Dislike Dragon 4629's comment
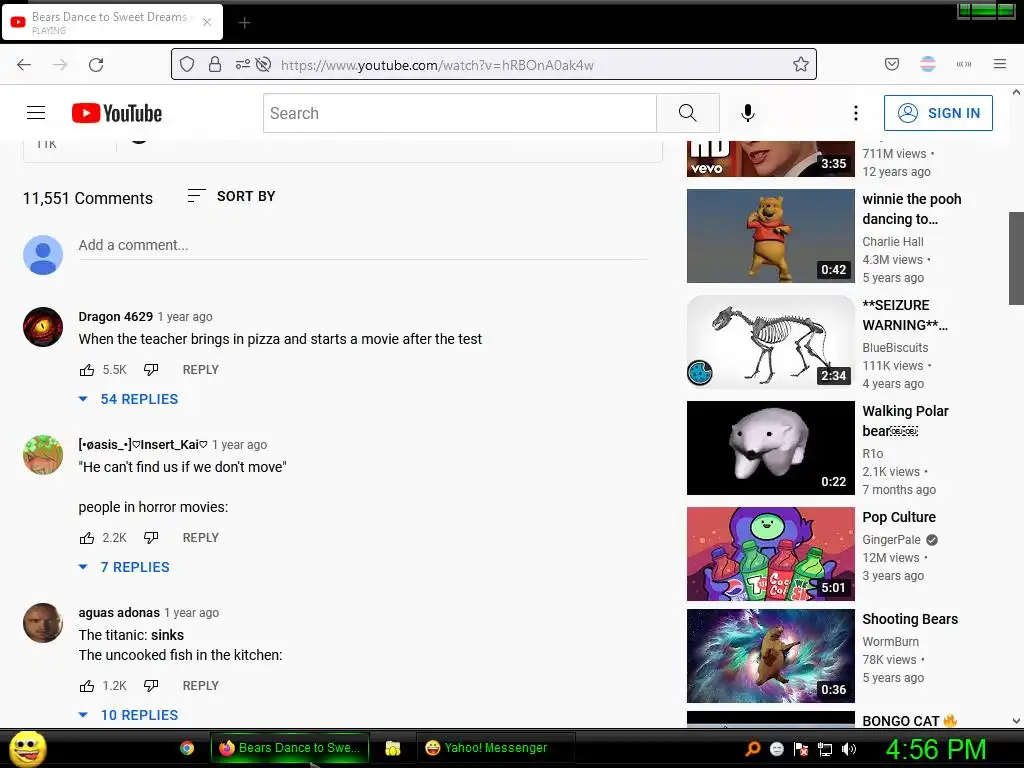This screenshot has width=1024, height=768. pos(151,370)
